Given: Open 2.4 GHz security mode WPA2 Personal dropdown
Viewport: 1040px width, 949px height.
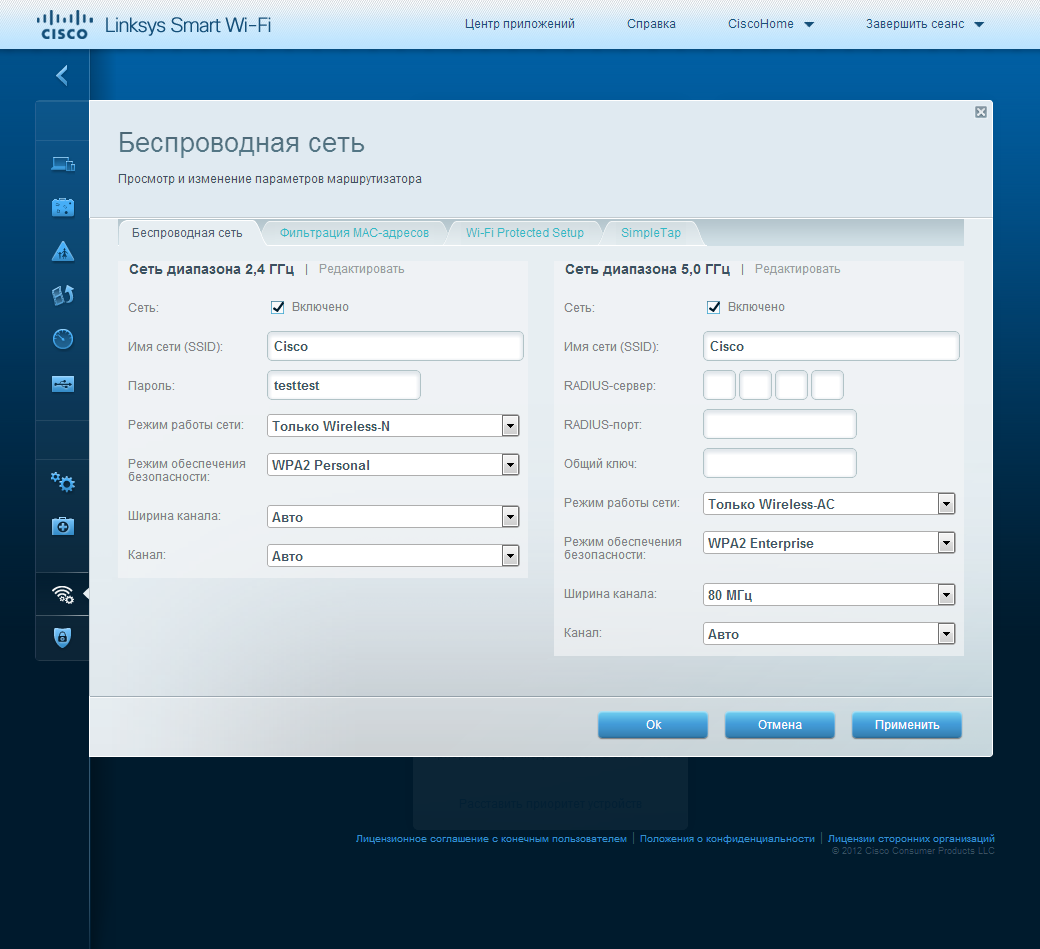Looking at the screenshot, I should point(393,465).
